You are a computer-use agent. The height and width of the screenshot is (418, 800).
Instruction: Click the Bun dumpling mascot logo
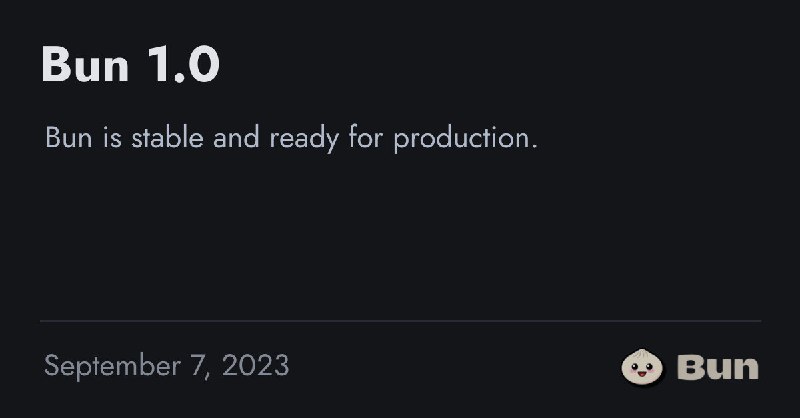pyautogui.click(x=642, y=366)
